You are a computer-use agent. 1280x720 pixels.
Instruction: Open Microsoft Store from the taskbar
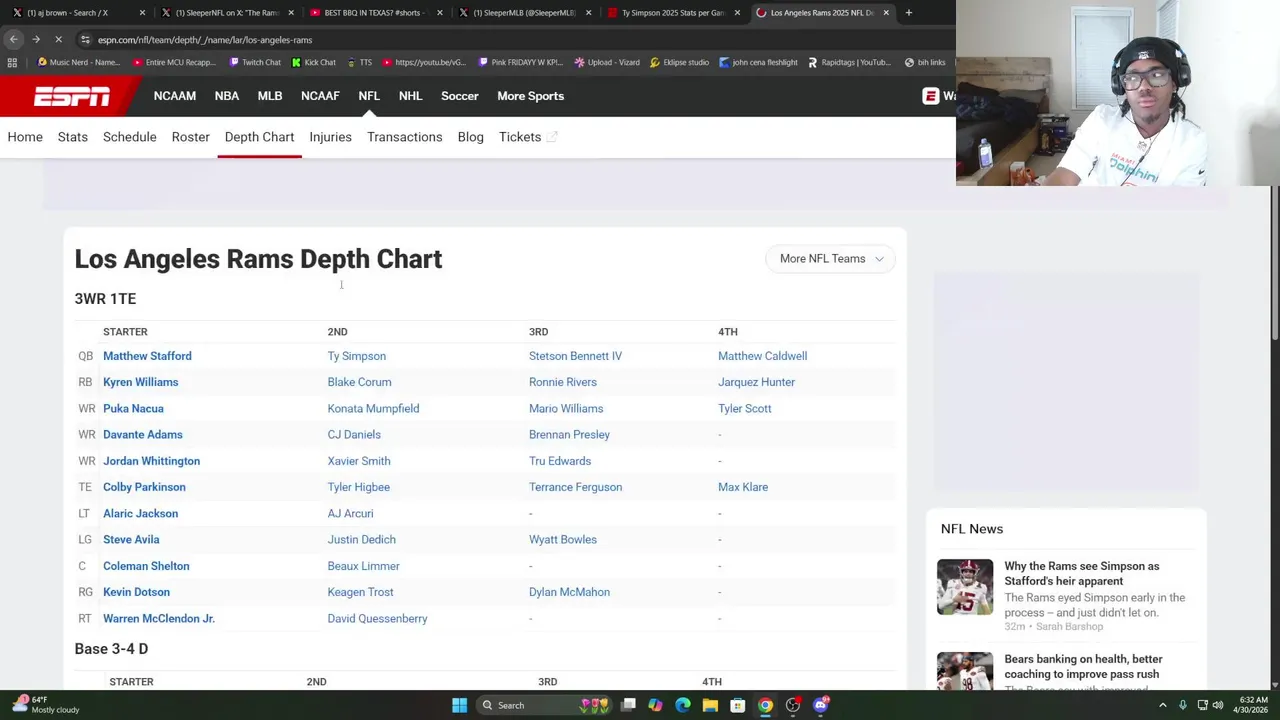738,705
